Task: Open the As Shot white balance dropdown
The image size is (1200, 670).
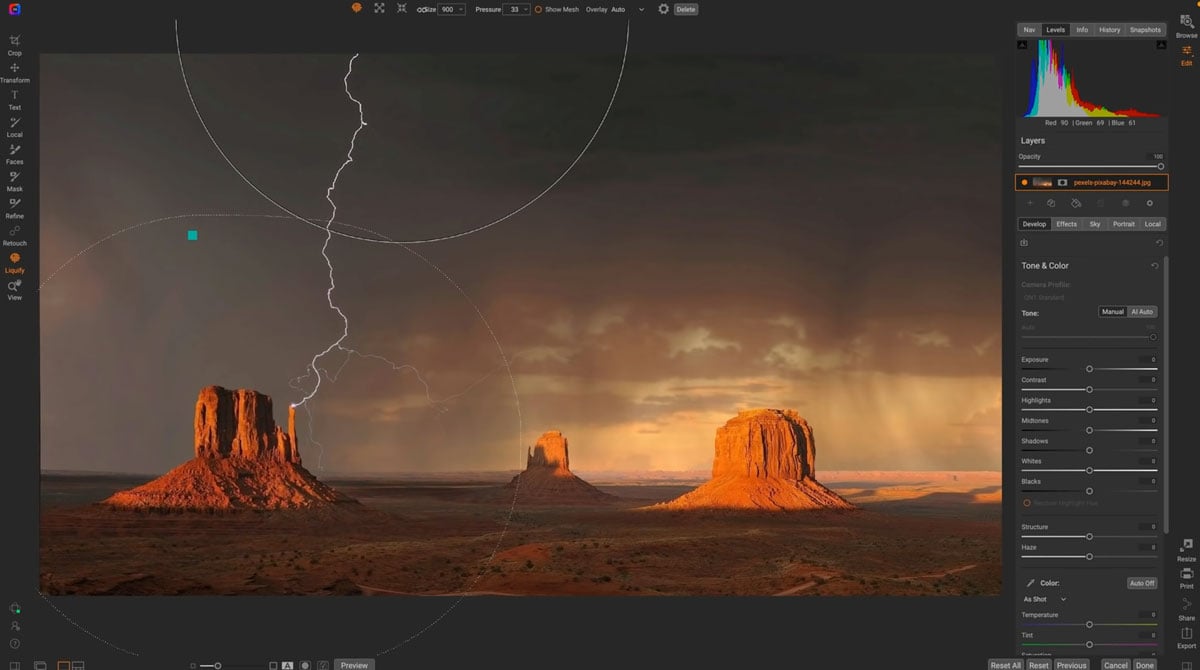Action: (x=1044, y=599)
